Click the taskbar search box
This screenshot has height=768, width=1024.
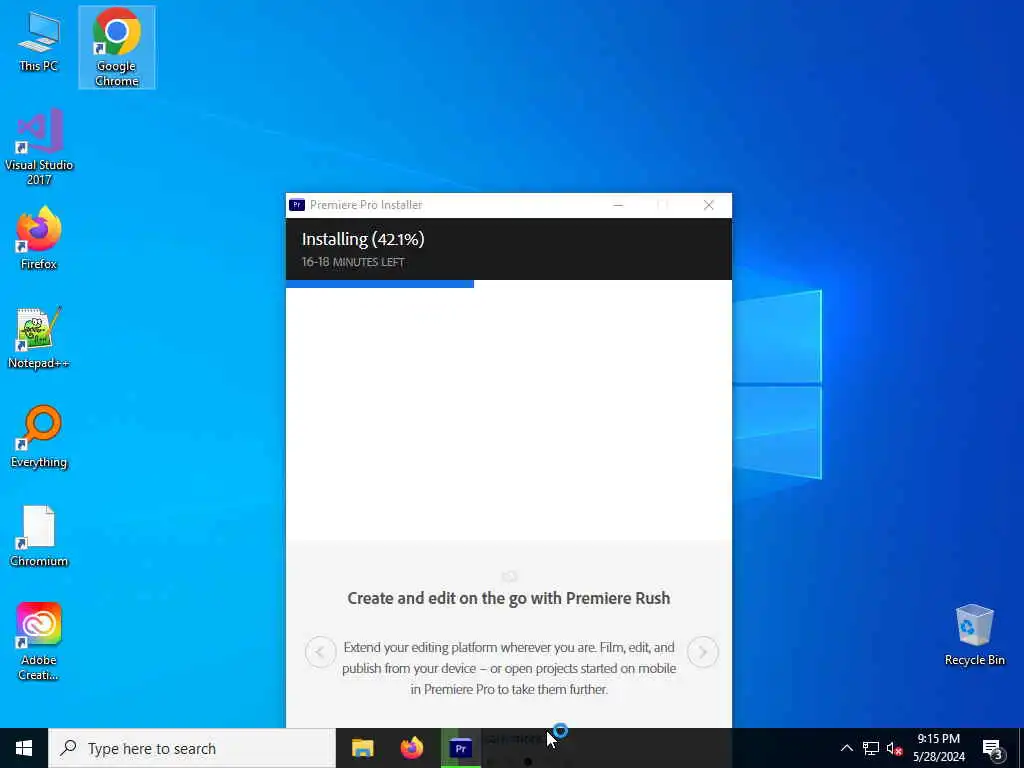[x=192, y=748]
